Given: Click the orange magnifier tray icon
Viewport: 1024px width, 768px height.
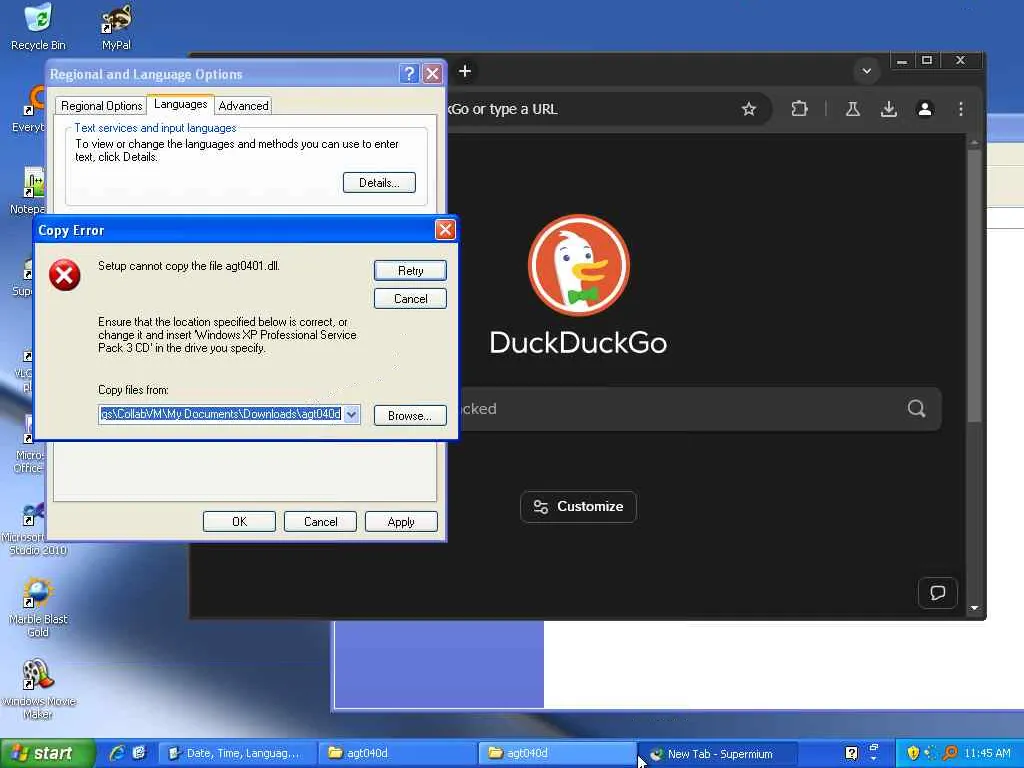Looking at the screenshot, I should (x=950, y=753).
